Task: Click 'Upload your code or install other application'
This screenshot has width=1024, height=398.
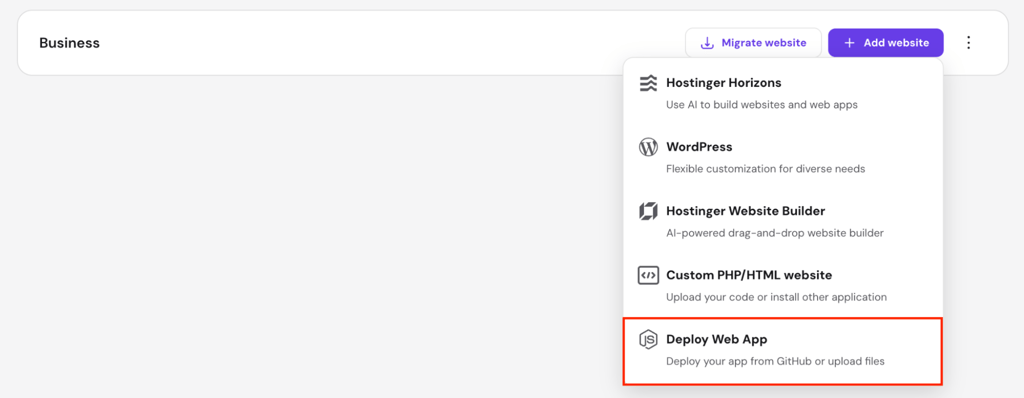Action: 776,297
